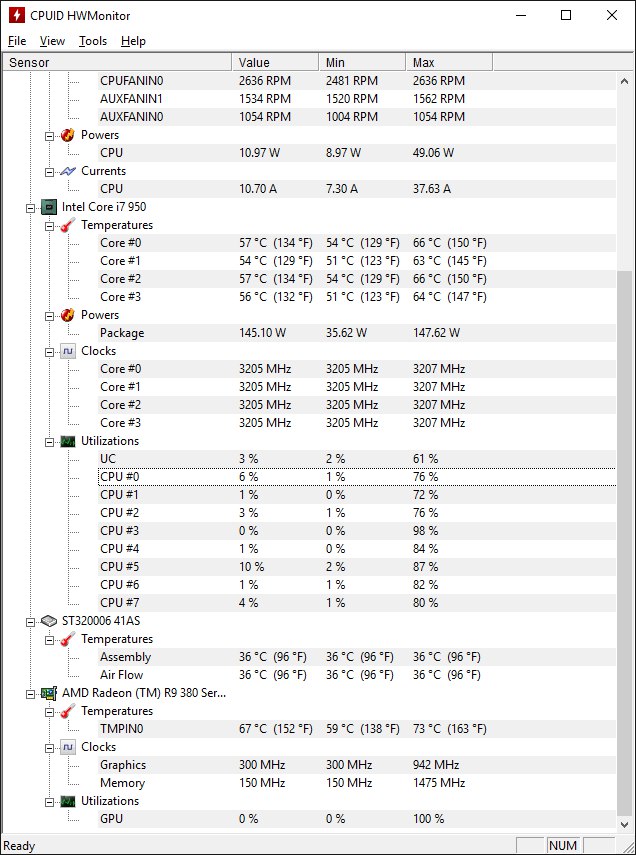Click the Max column header
Image resolution: width=636 pixels, height=855 pixels.
tap(448, 62)
